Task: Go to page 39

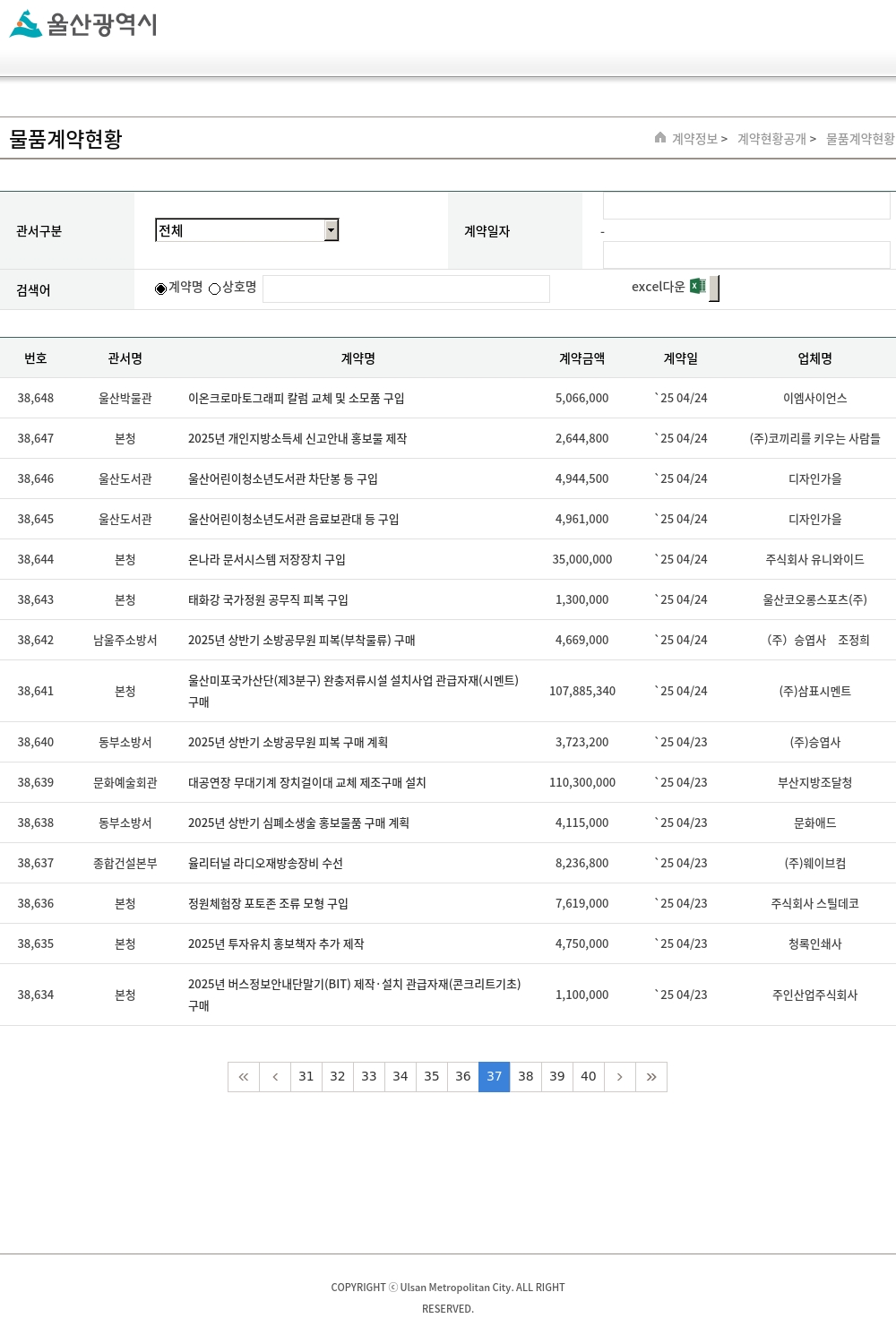Action: coord(557,1077)
